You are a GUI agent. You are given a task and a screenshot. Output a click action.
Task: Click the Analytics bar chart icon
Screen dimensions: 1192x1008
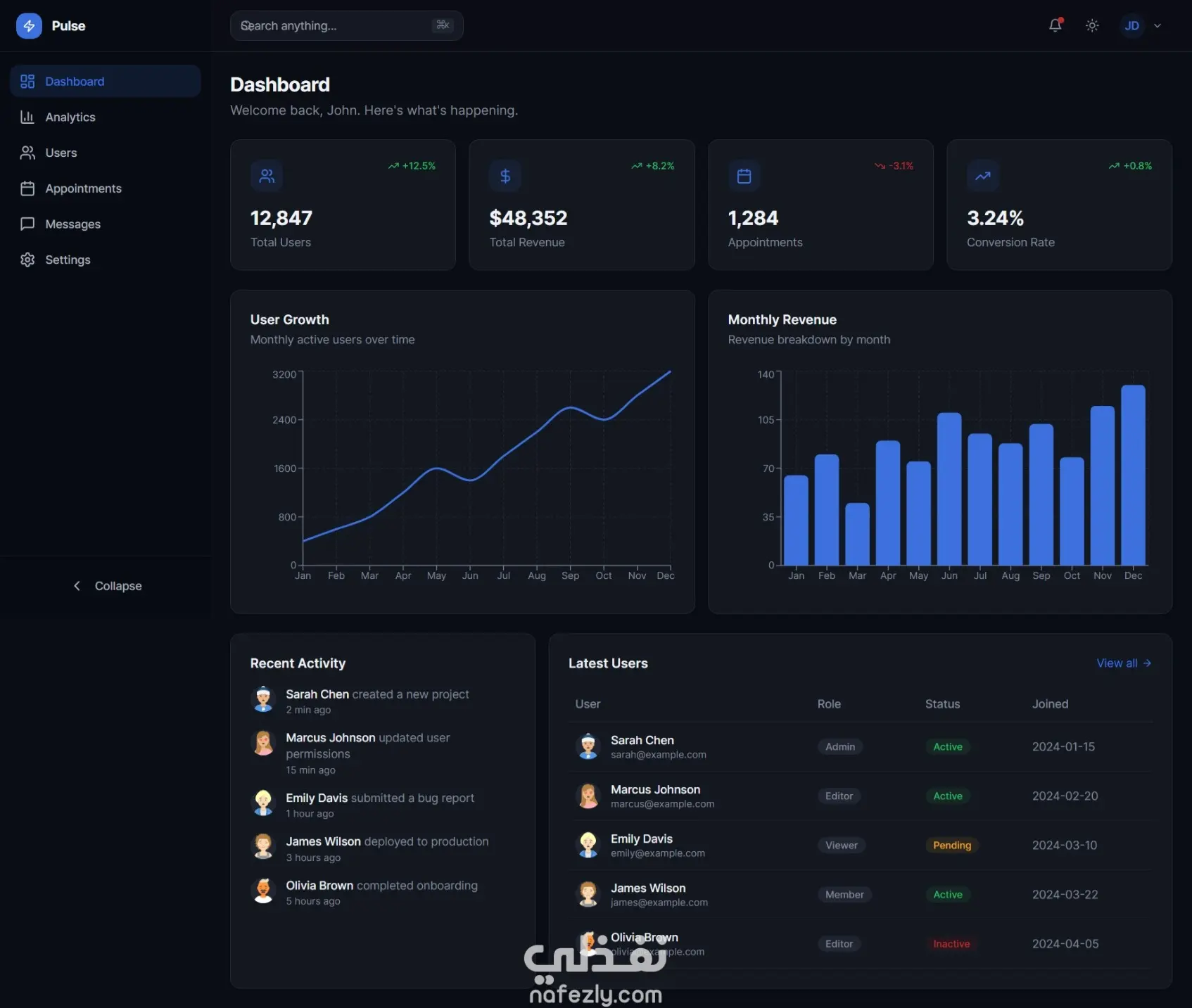(27, 117)
